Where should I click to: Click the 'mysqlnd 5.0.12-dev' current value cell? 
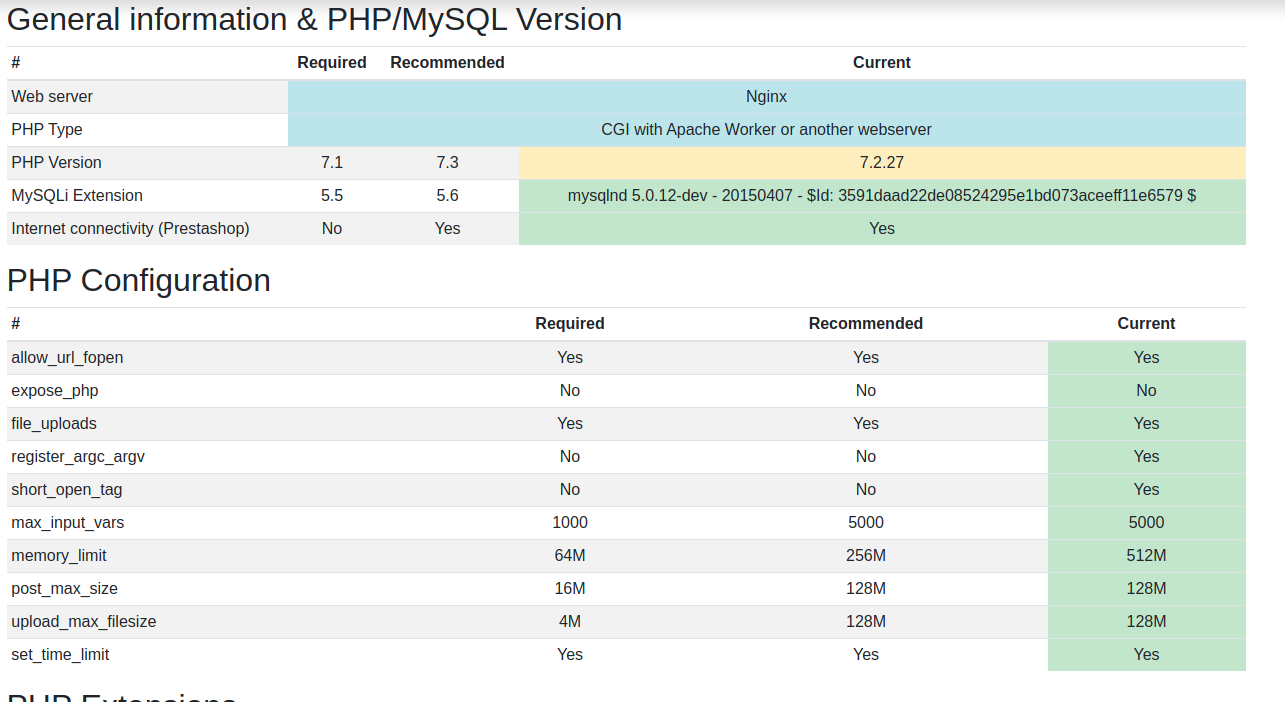click(x=882, y=196)
